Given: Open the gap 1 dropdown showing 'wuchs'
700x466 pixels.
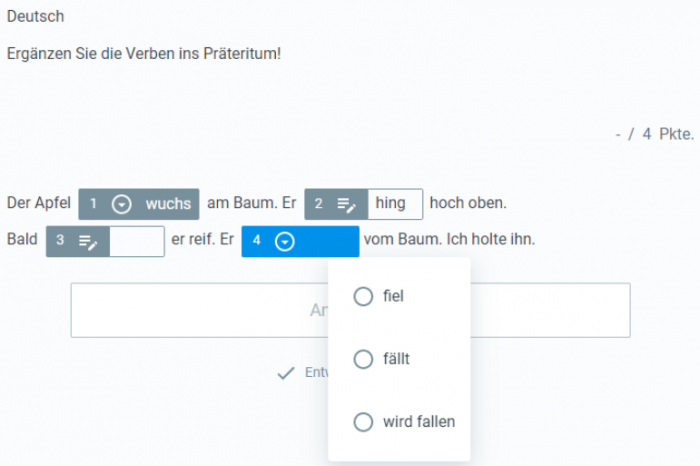Looking at the screenshot, I should pyautogui.click(x=139, y=204).
